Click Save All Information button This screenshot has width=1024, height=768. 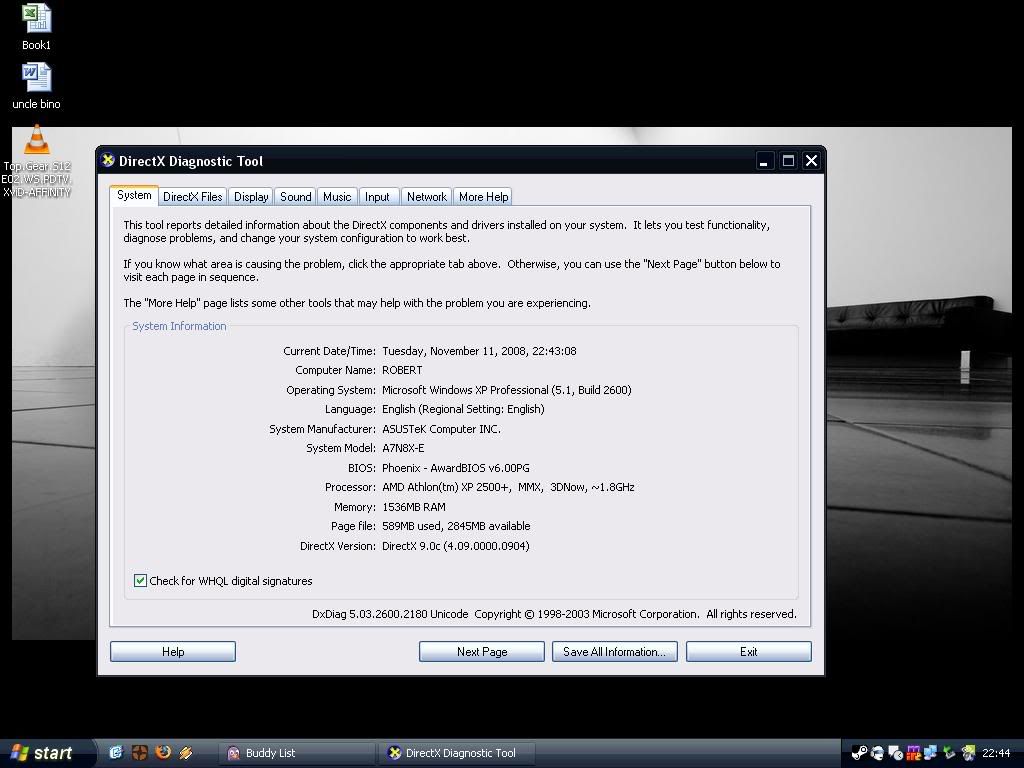click(614, 652)
